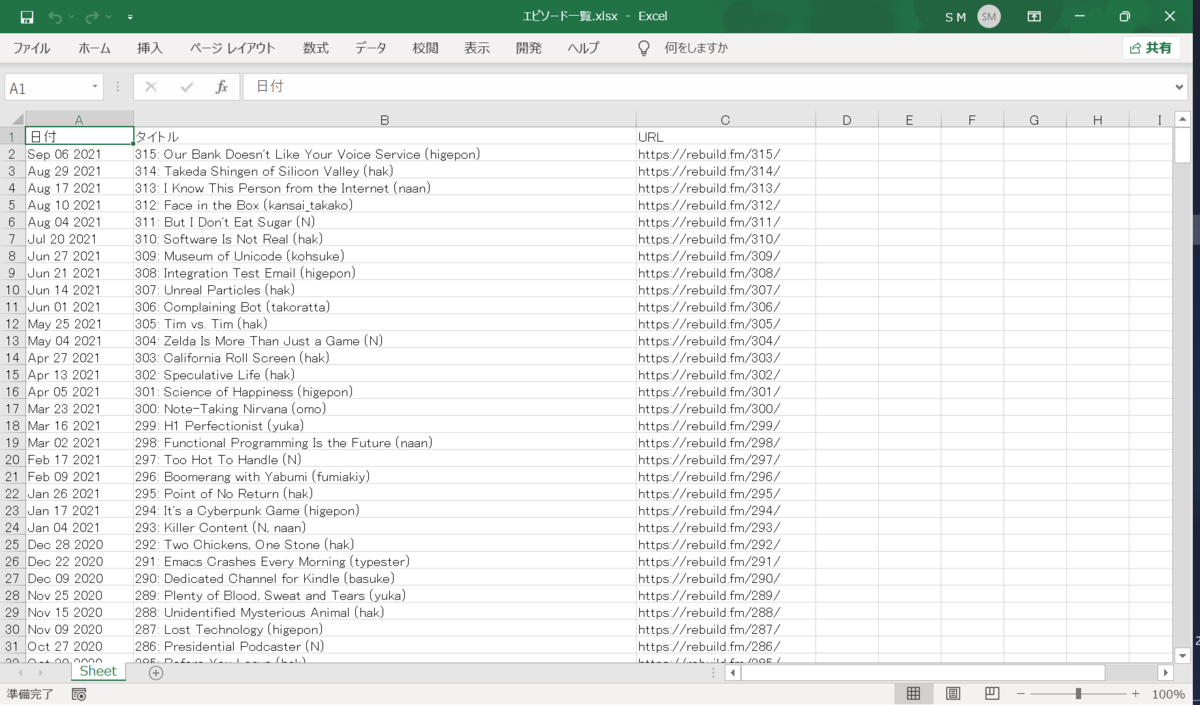Open the Name Box dropdown arrow
The height and width of the screenshot is (705, 1200).
click(x=96, y=88)
